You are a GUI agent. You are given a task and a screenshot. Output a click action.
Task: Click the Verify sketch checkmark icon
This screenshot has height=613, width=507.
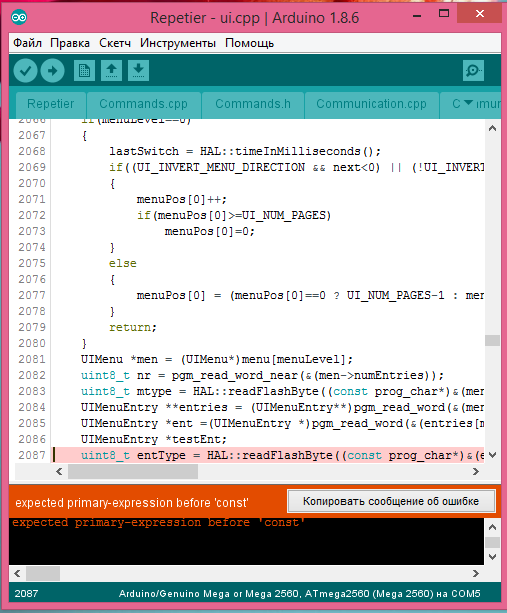pyautogui.click(x=25, y=71)
